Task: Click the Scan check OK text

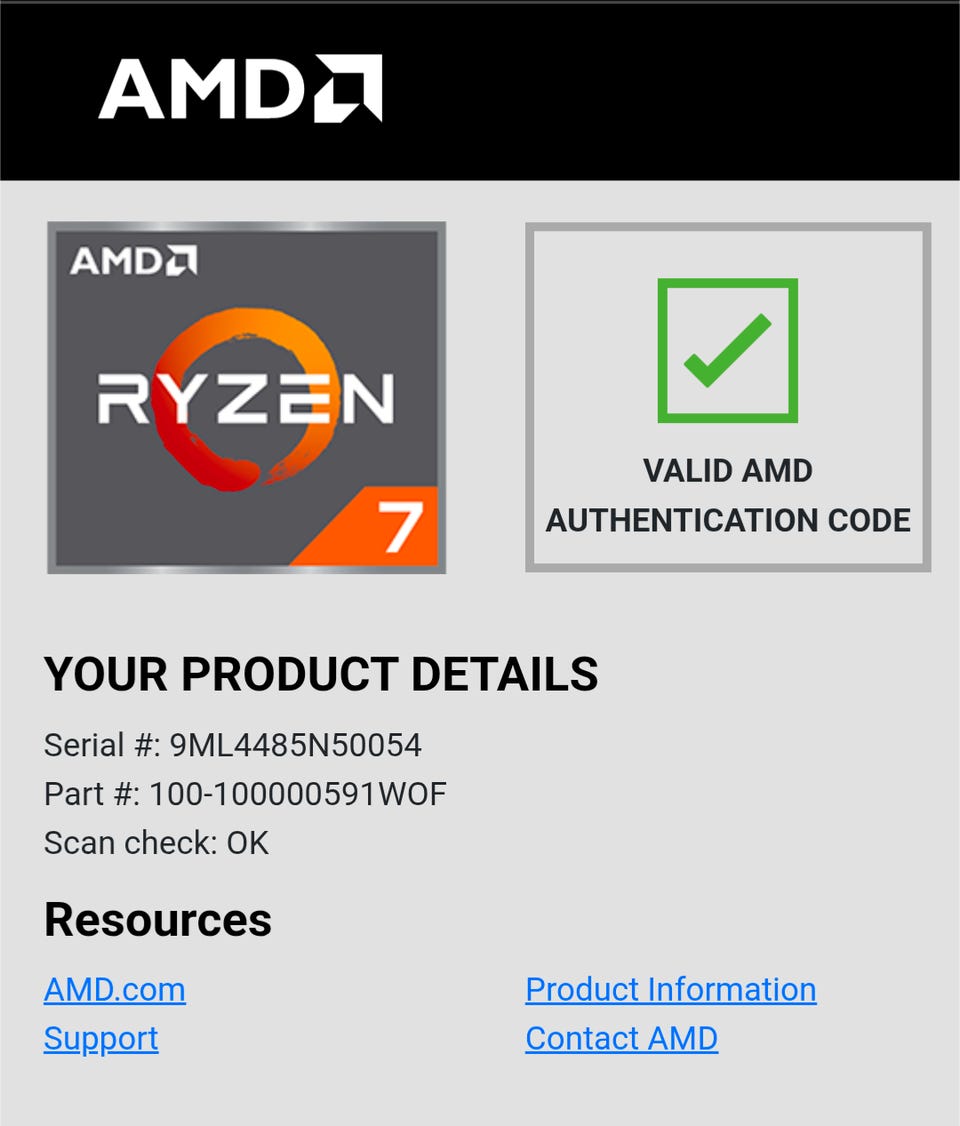Action: pos(157,843)
